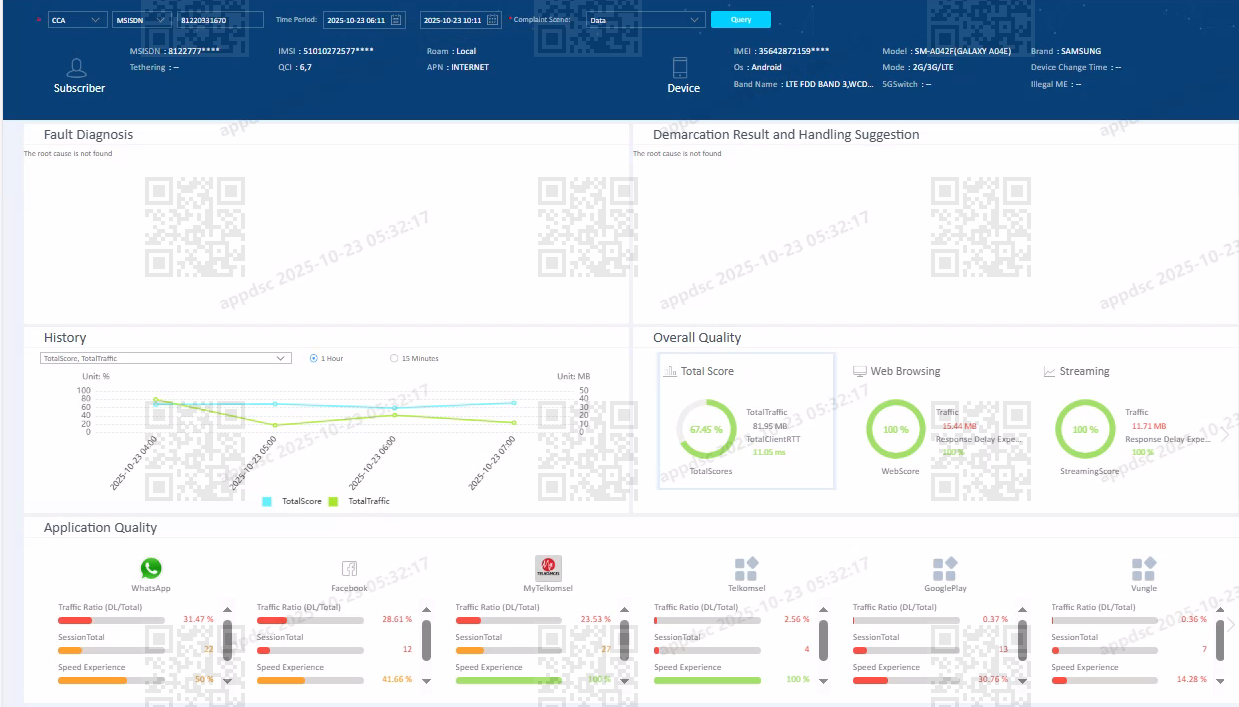Open the CCA dropdown

(77, 19)
